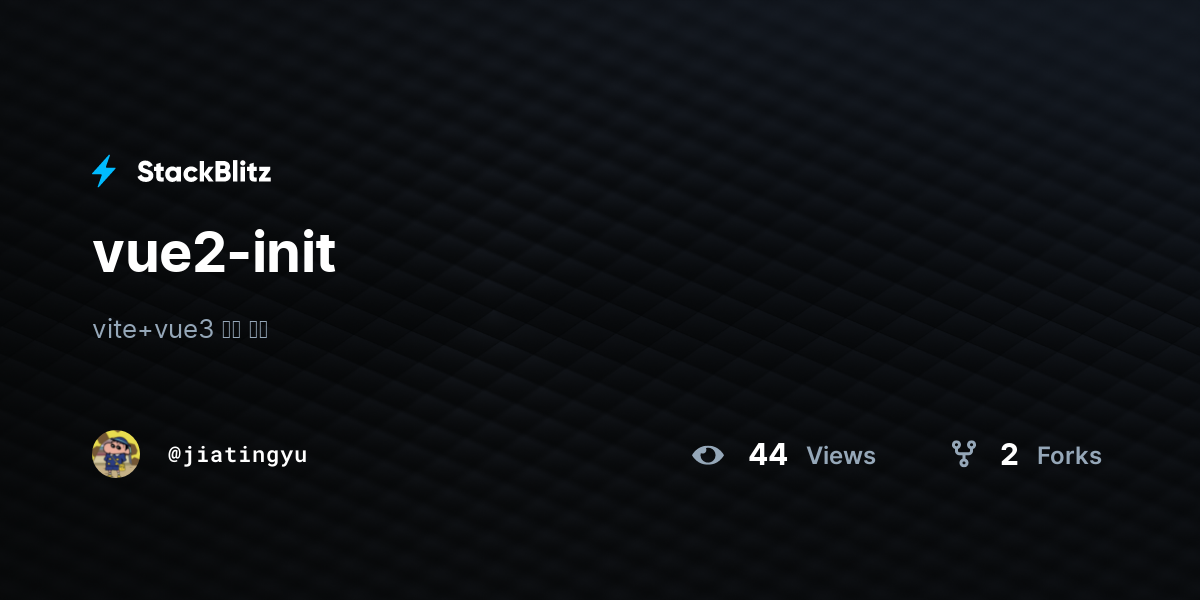Click the 44 view count number

click(x=768, y=455)
